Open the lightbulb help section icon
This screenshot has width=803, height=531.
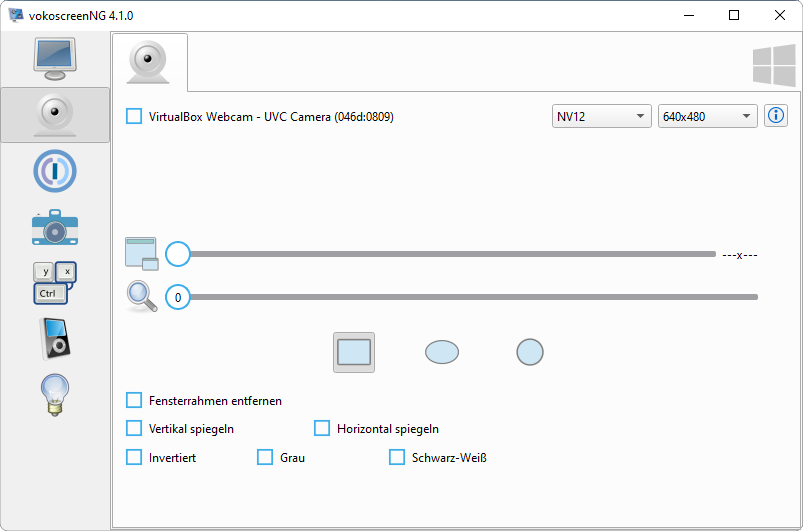(x=55, y=394)
